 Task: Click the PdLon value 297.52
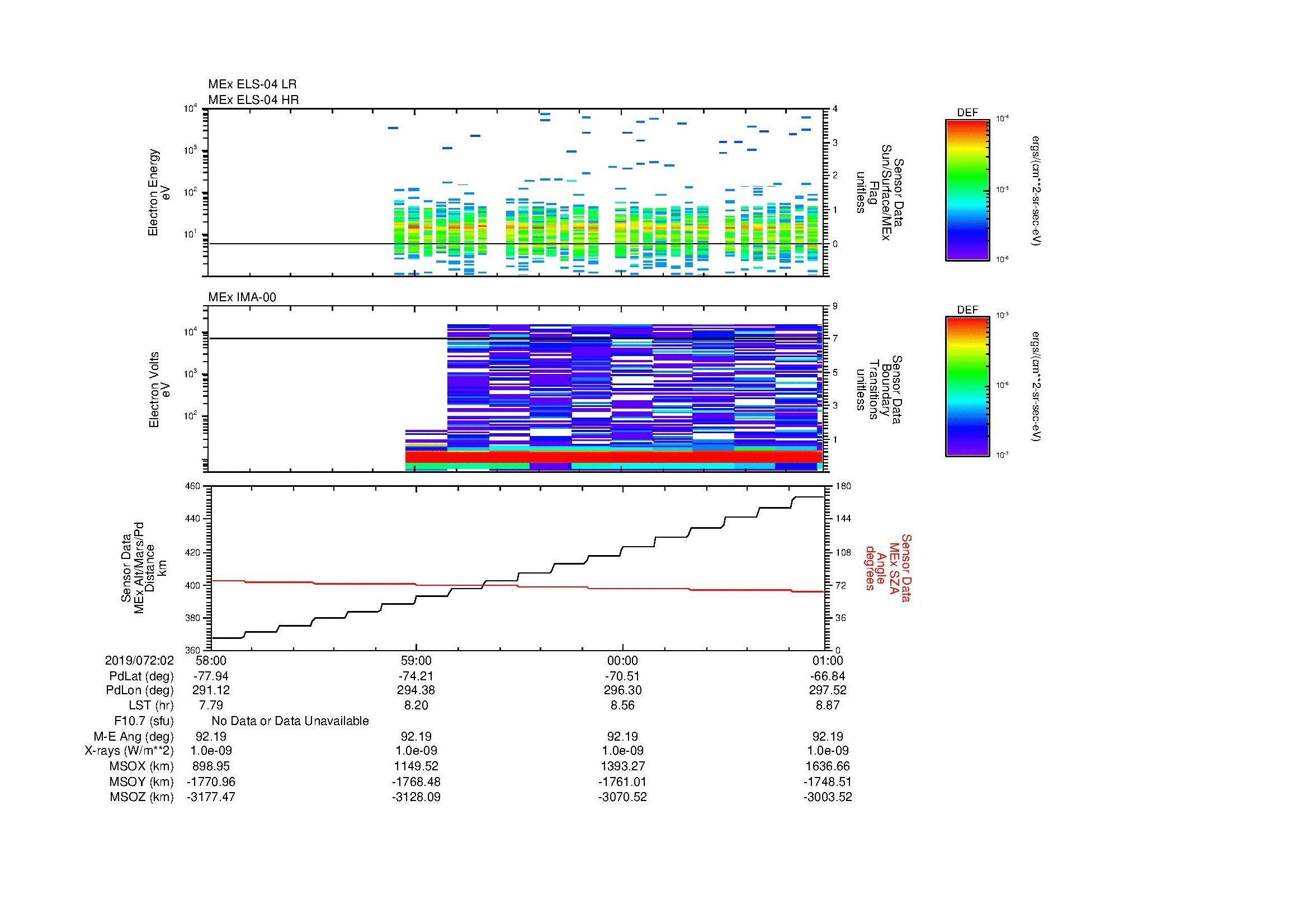point(827,690)
